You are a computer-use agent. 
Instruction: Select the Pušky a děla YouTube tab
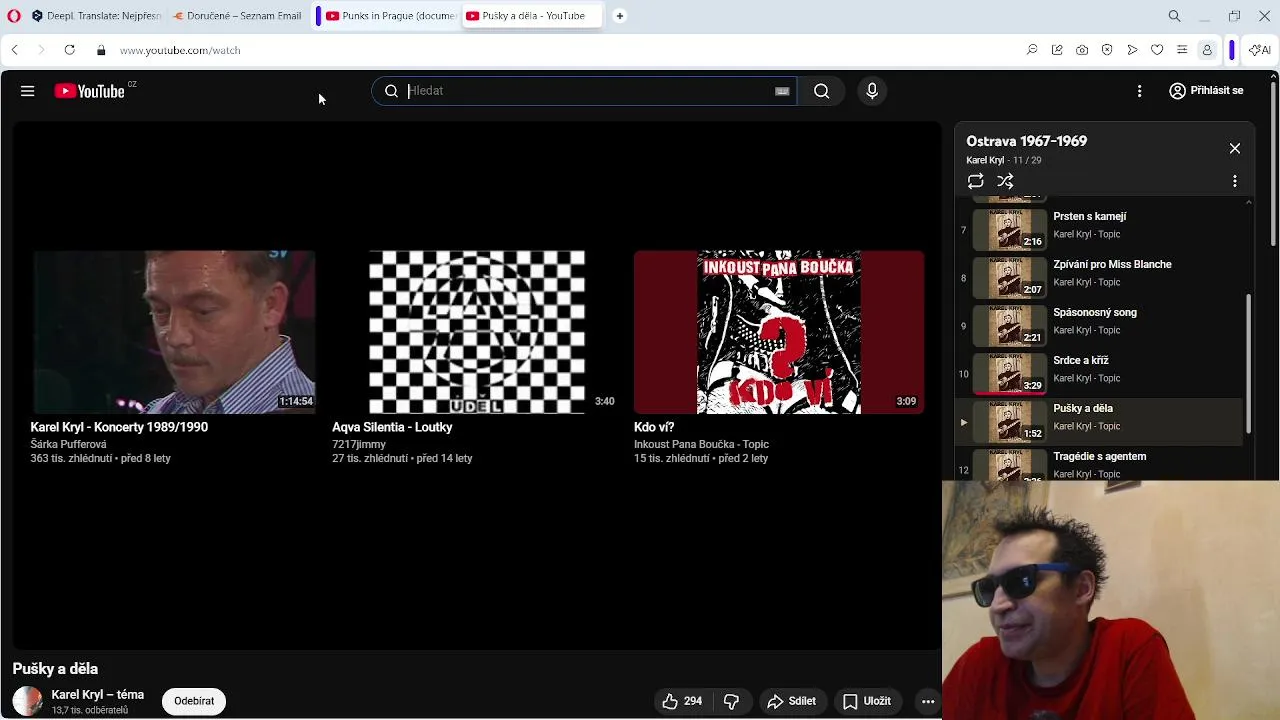[x=532, y=16]
